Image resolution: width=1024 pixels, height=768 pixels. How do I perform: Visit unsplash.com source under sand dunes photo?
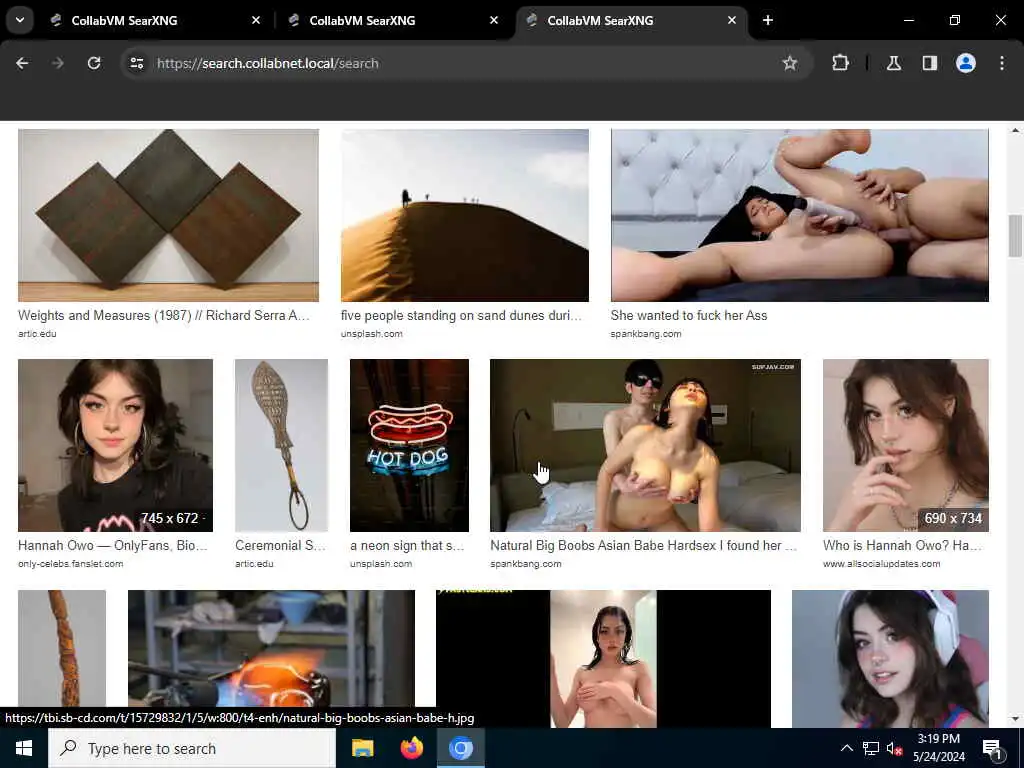[372, 334]
